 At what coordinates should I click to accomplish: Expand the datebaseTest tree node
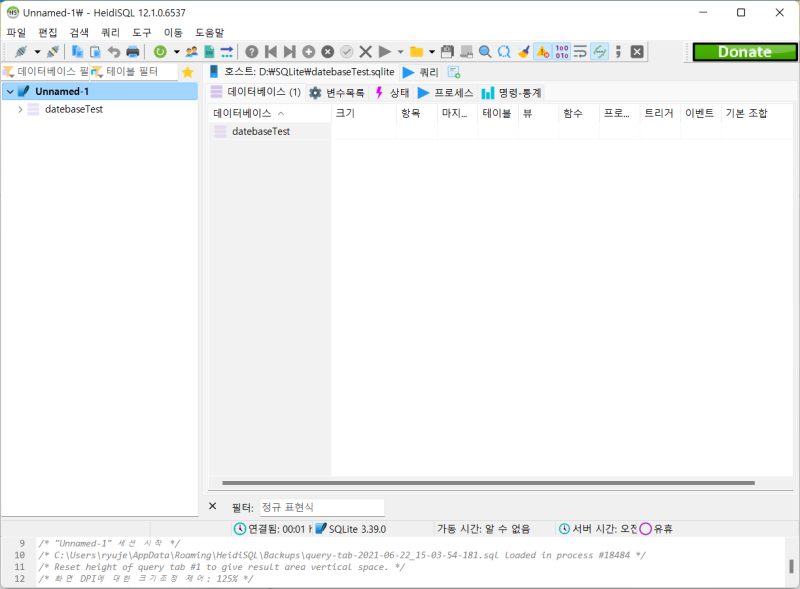pyautogui.click(x=20, y=109)
